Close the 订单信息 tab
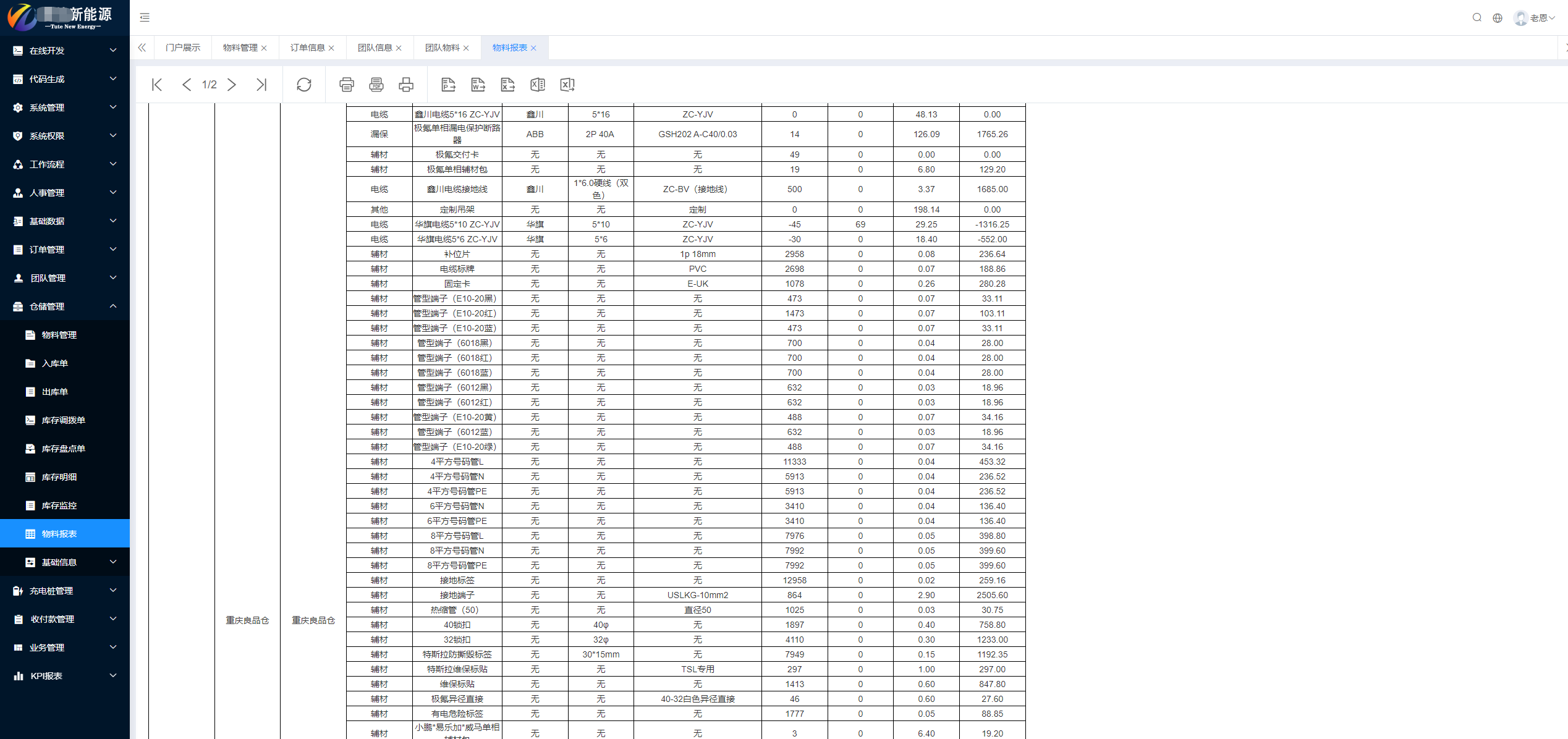This screenshot has height=739, width=1568. 332,48
